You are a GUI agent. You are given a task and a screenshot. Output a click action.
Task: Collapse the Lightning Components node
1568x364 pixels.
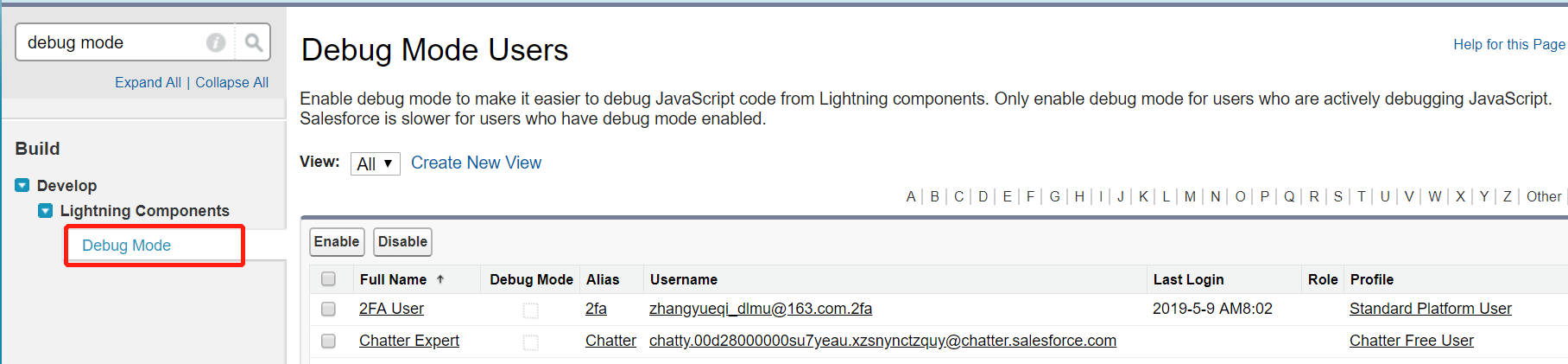(46, 210)
